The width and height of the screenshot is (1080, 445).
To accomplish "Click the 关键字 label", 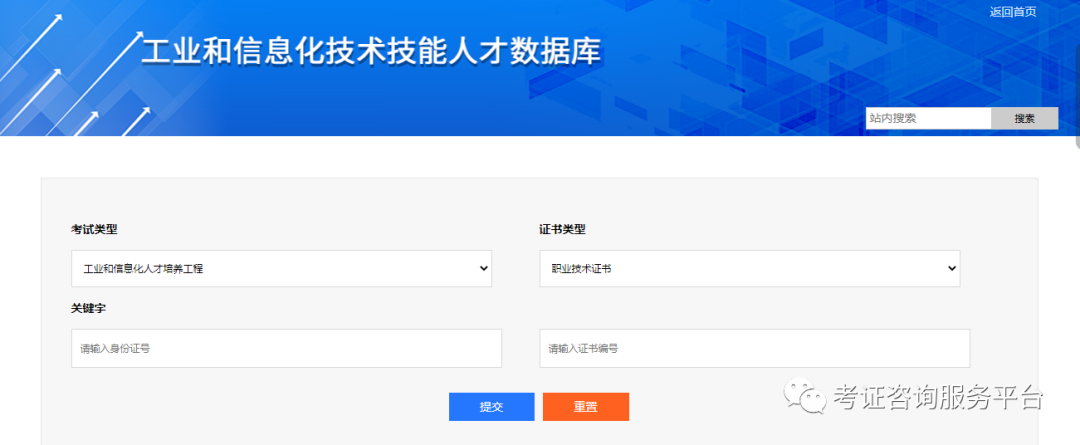I will coord(89,309).
